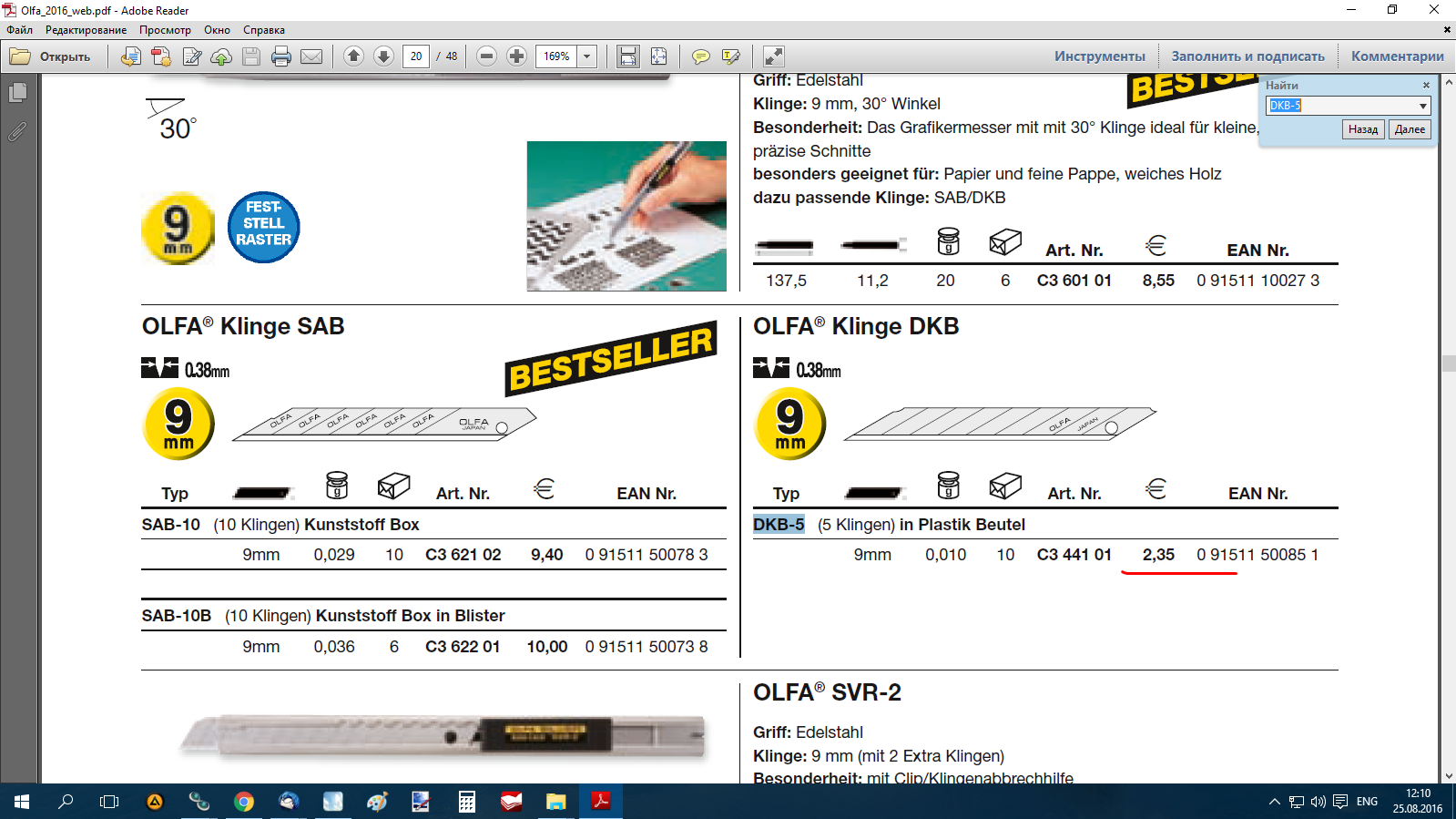Click the ENG language indicator
1456x819 pixels.
(x=1367, y=802)
